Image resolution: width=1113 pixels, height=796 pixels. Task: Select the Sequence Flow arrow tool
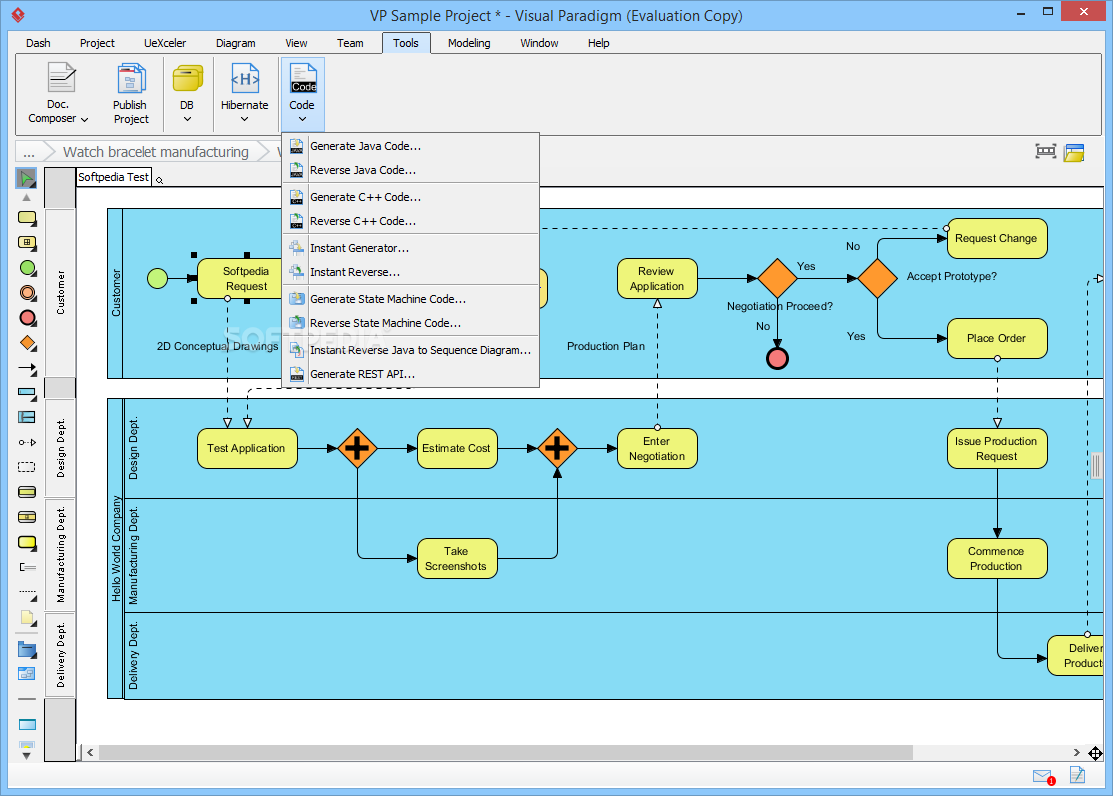pos(27,369)
